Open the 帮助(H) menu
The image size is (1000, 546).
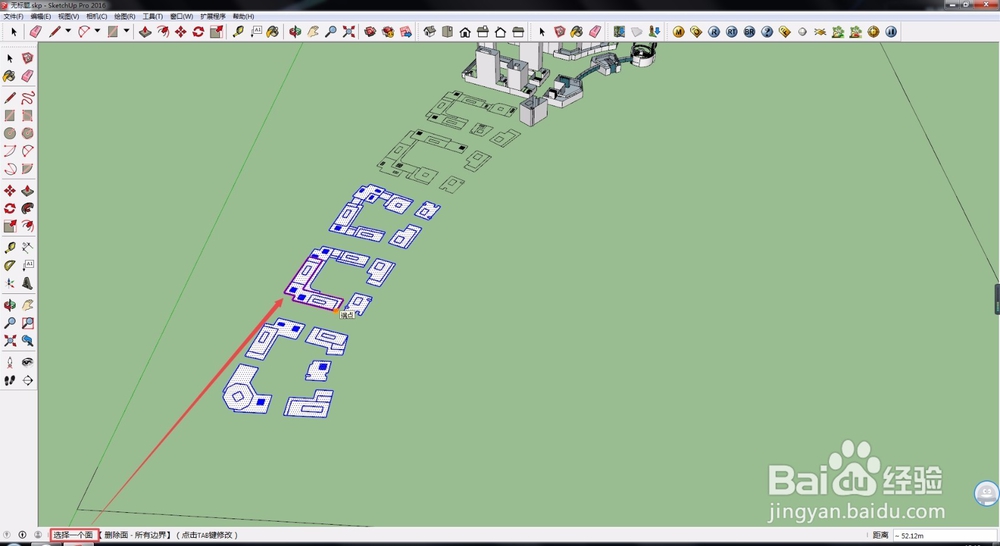[x=244, y=17]
